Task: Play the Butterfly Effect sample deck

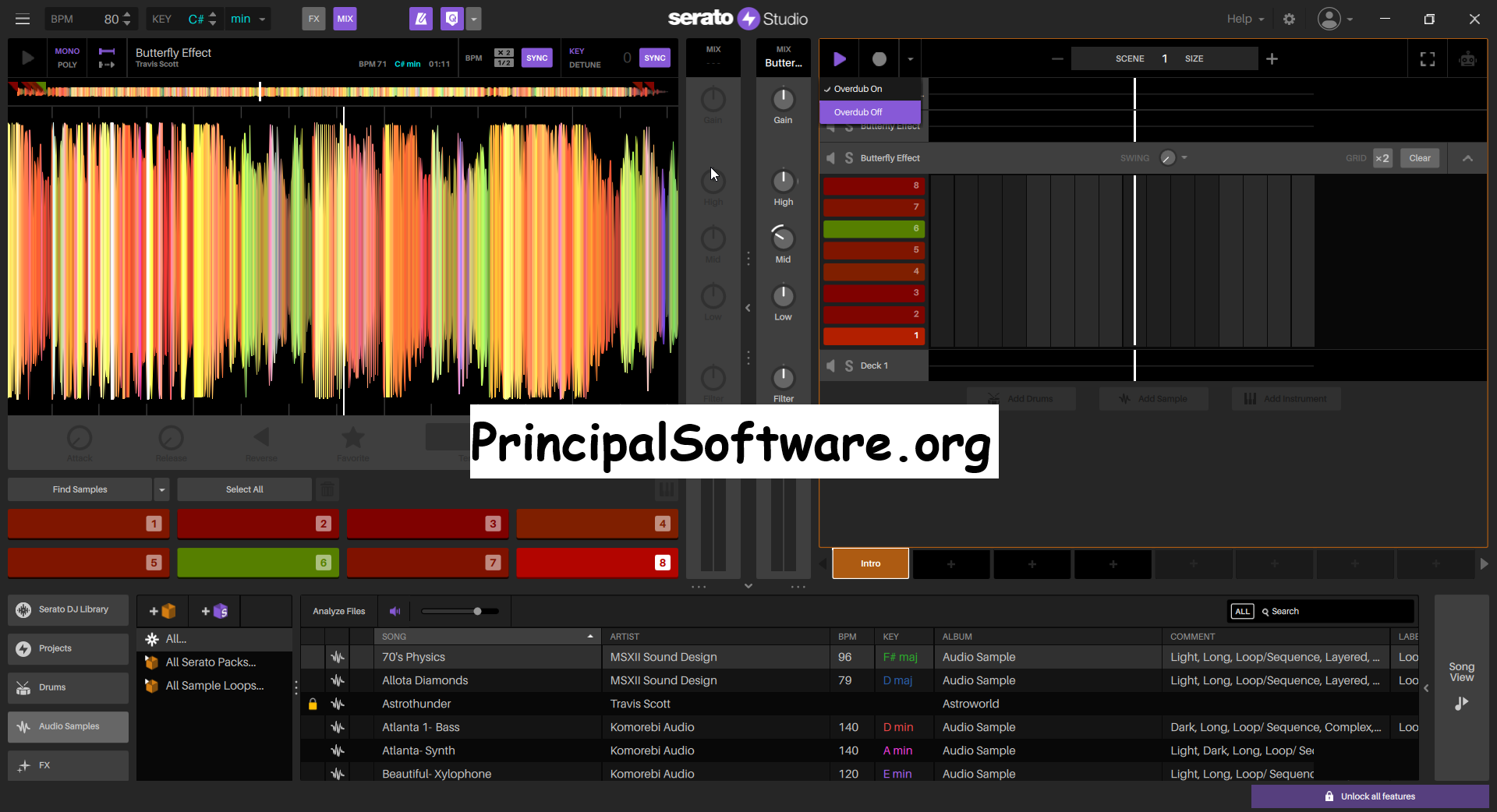Action: coord(27,58)
